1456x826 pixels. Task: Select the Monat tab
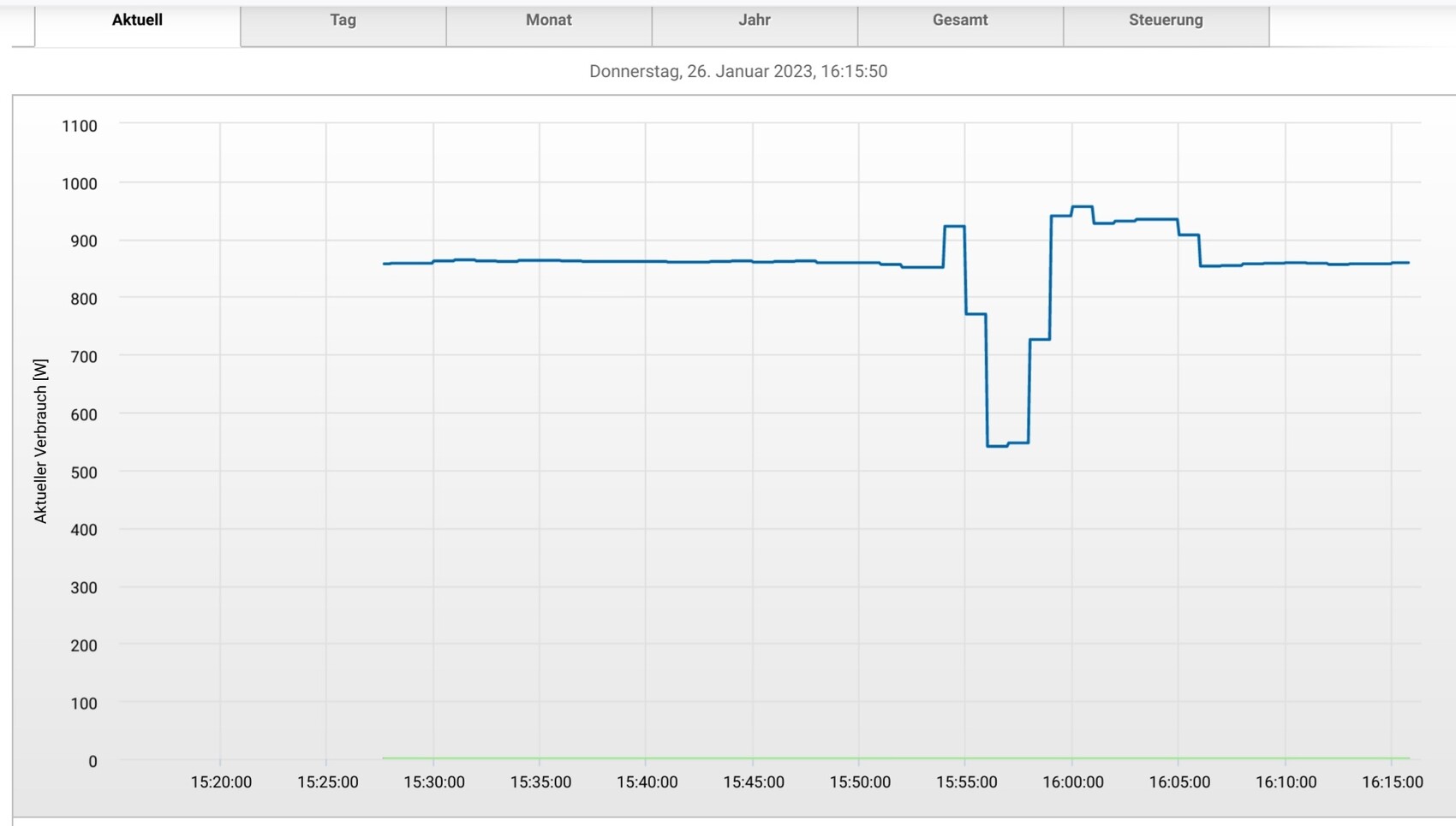click(x=548, y=21)
